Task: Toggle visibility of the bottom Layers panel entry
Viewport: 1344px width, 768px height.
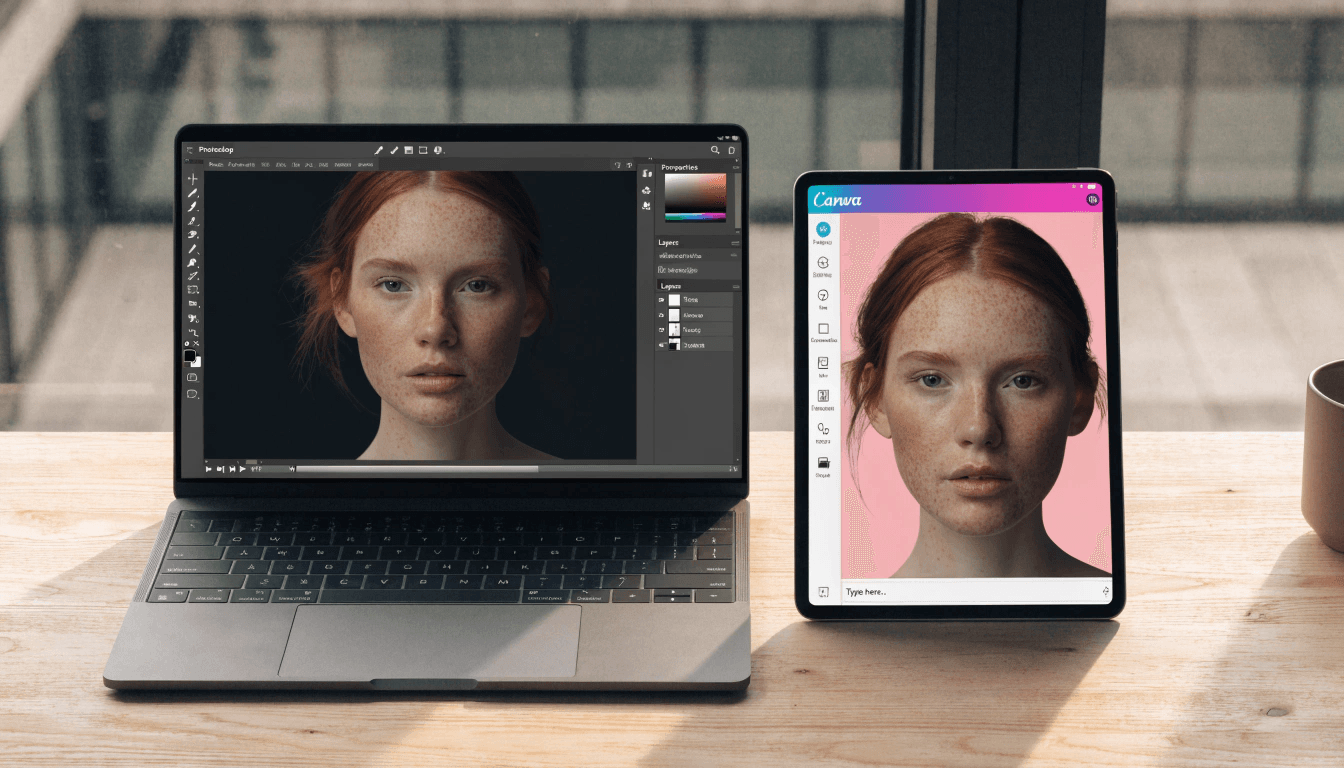Action: (x=661, y=344)
